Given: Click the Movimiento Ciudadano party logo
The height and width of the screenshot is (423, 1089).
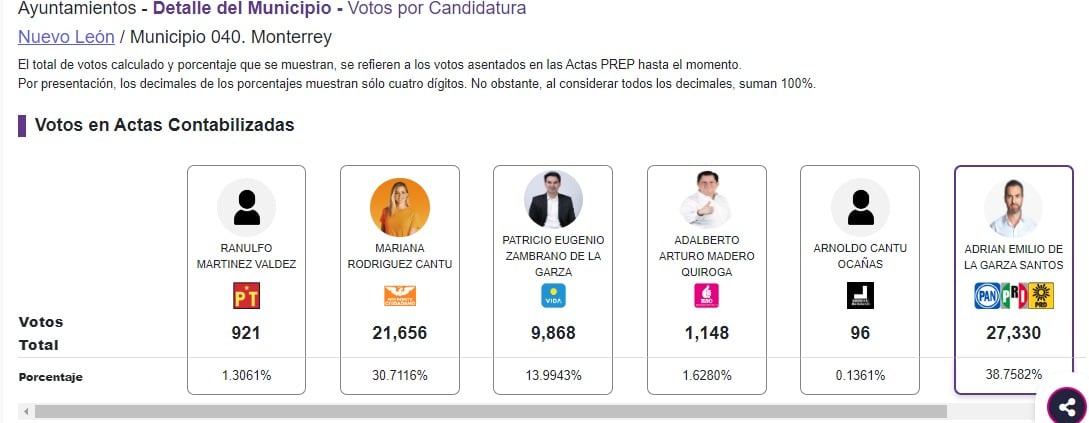Looking at the screenshot, I should pyautogui.click(x=399, y=296).
